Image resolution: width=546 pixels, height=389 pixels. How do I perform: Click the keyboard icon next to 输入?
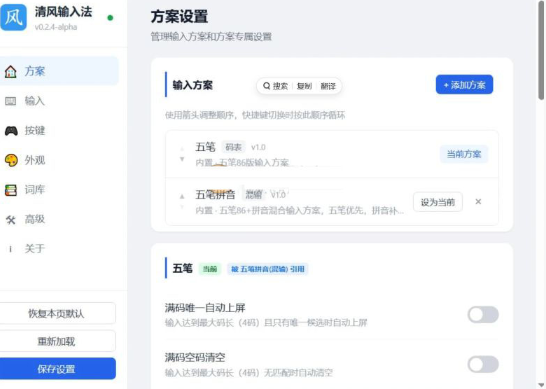[10, 101]
